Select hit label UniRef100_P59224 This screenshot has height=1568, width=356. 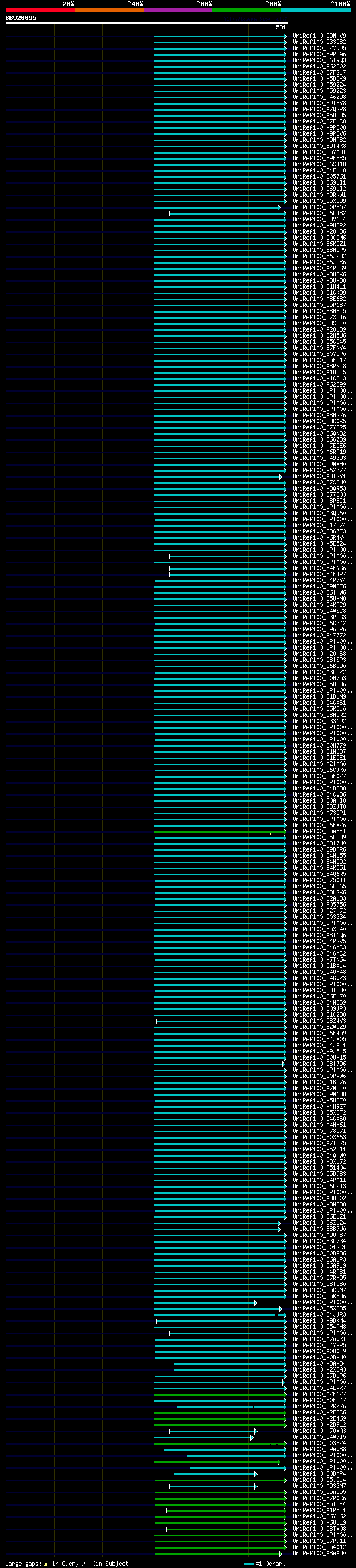[x=319, y=85]
